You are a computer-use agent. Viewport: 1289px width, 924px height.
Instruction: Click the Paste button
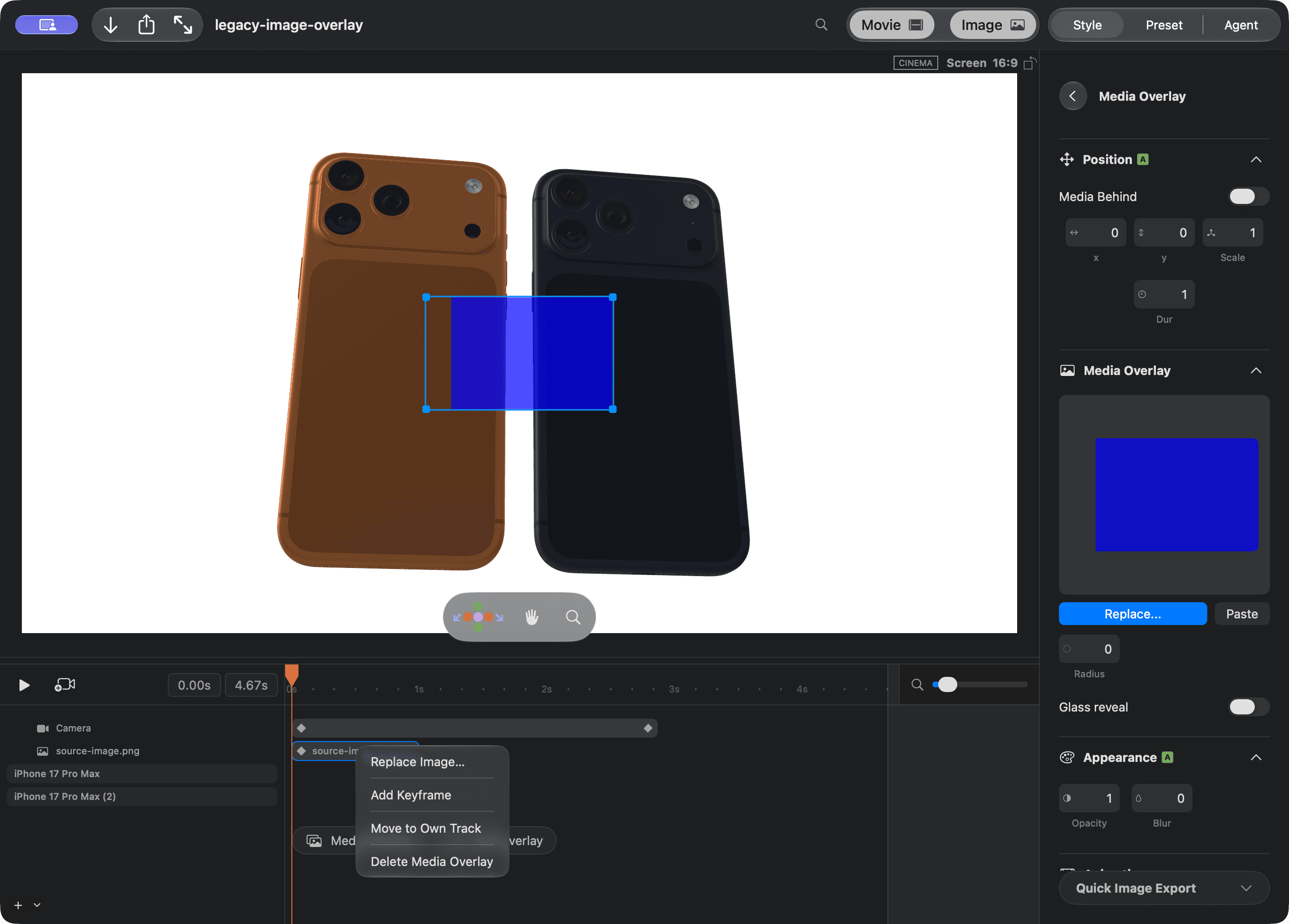(1242, 614)
